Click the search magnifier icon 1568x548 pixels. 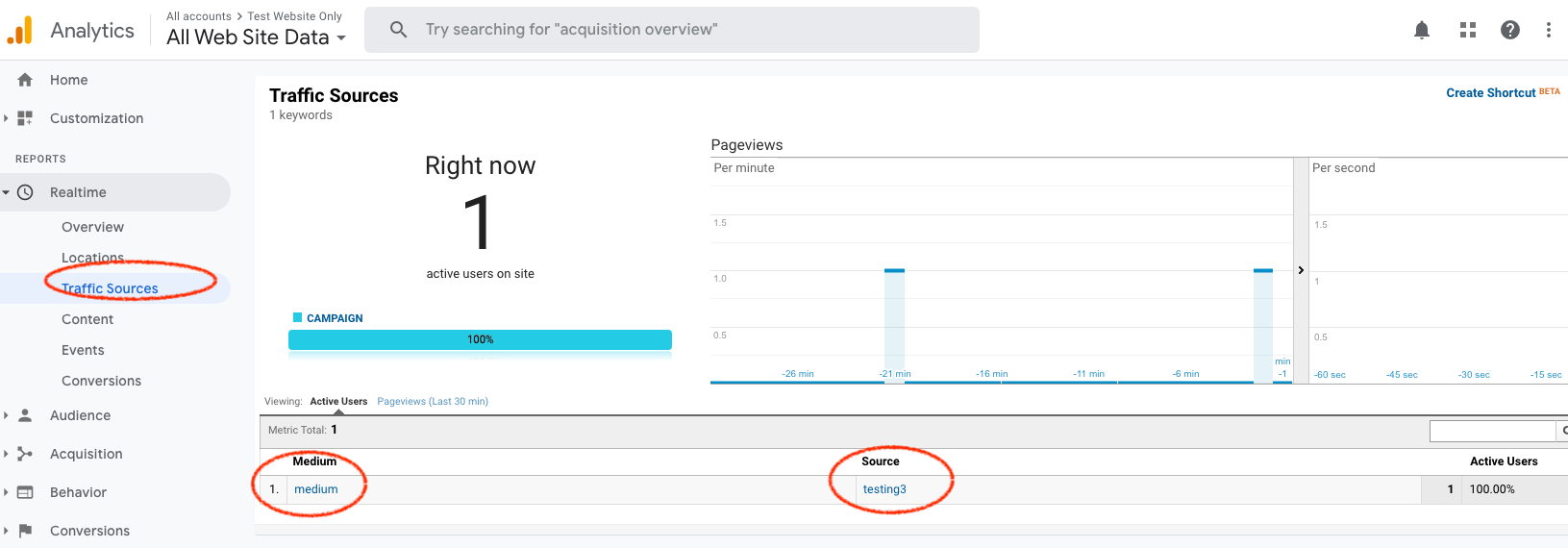[x=398, y=30]
